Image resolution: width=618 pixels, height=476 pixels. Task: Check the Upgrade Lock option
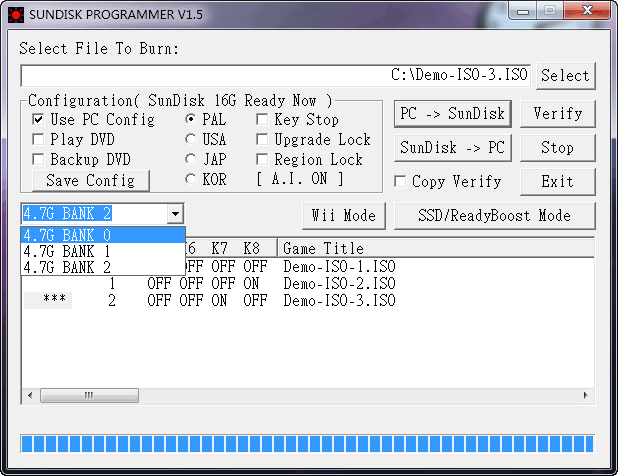coord(262,139)
